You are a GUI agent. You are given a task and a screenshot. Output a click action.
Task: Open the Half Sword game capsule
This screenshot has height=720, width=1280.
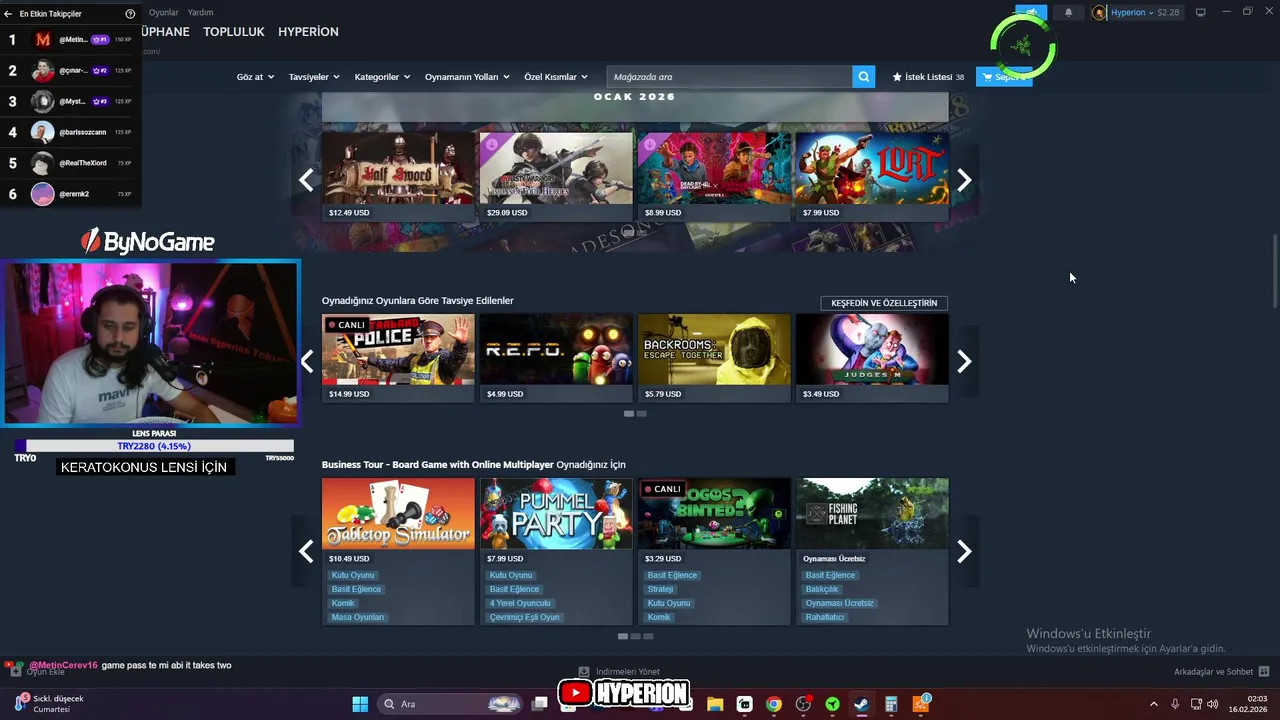point(398,177)
